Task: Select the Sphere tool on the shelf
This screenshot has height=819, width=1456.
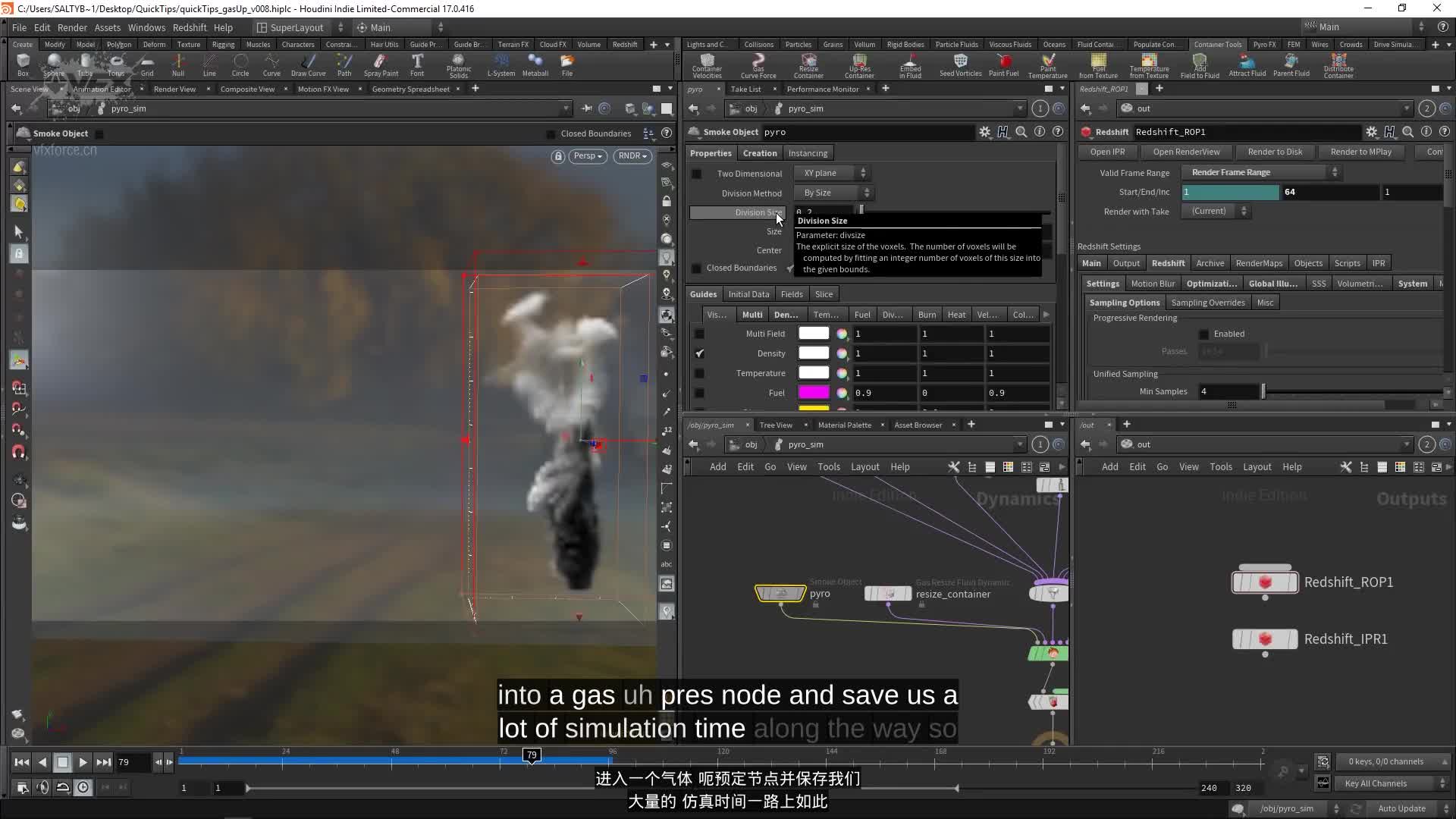Action: 53,66
